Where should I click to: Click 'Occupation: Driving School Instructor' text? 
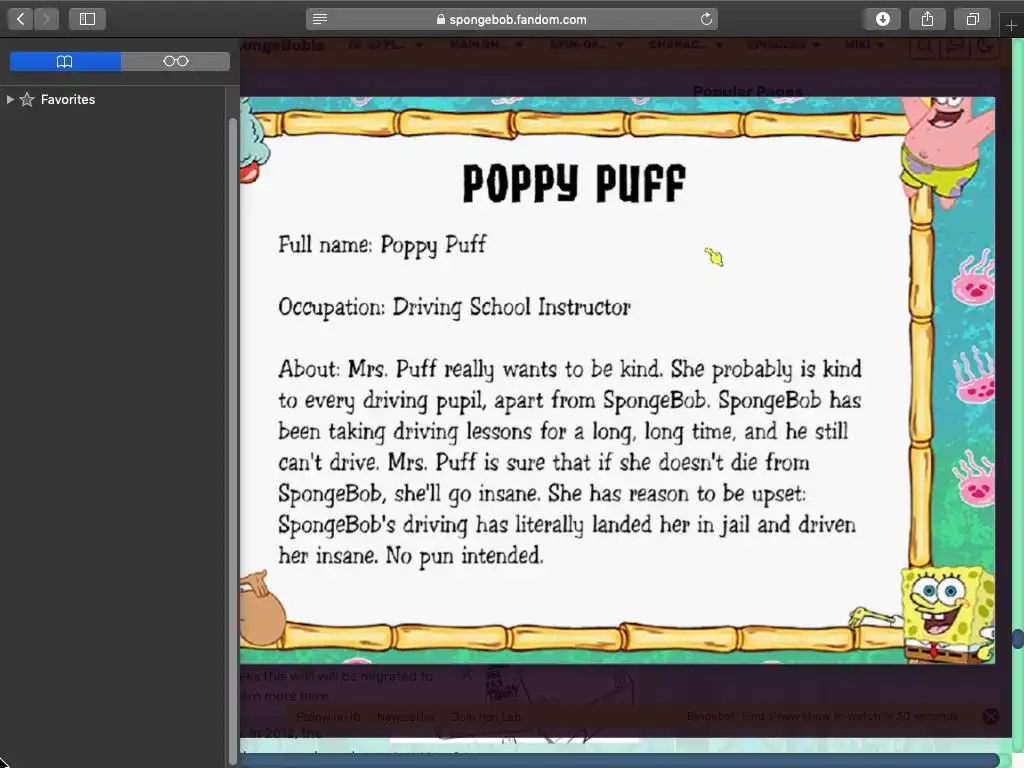[455, 307]
